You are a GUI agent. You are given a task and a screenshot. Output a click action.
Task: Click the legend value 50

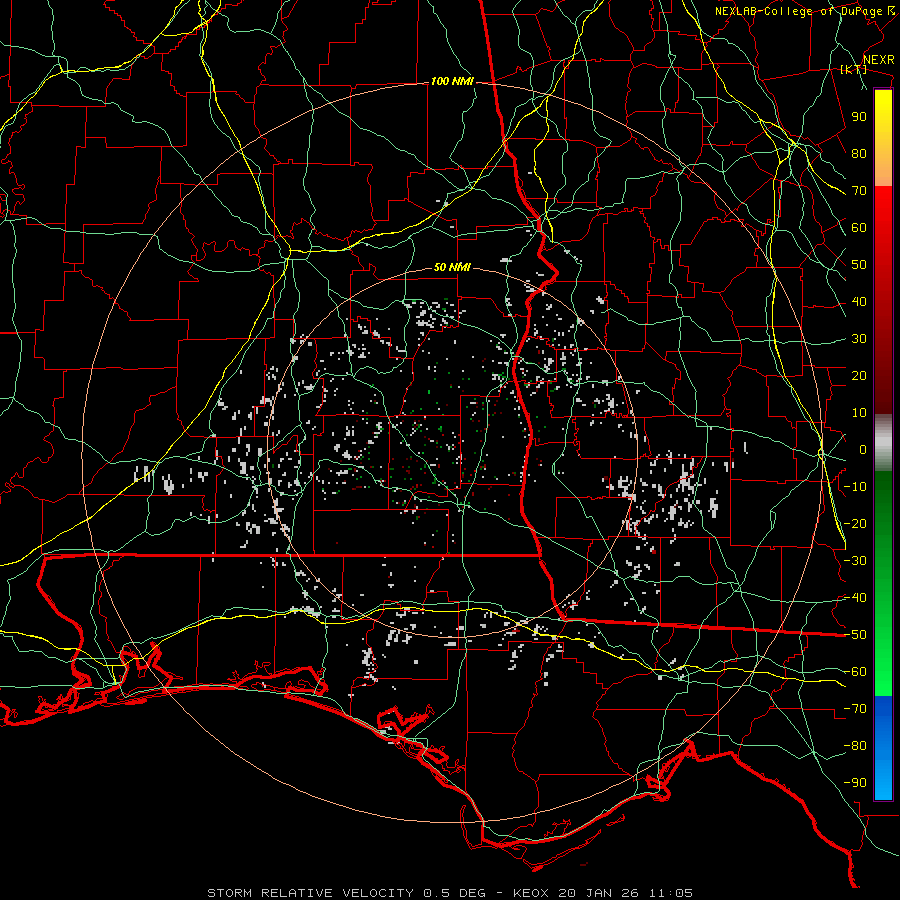[x=859, y=265]
